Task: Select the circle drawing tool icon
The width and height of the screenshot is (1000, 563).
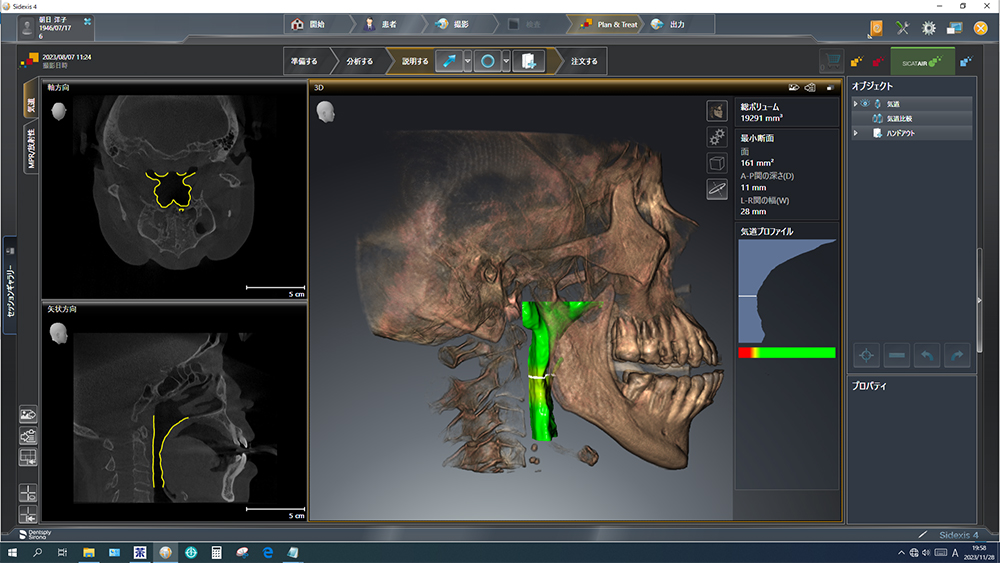Action: [488, 61]
